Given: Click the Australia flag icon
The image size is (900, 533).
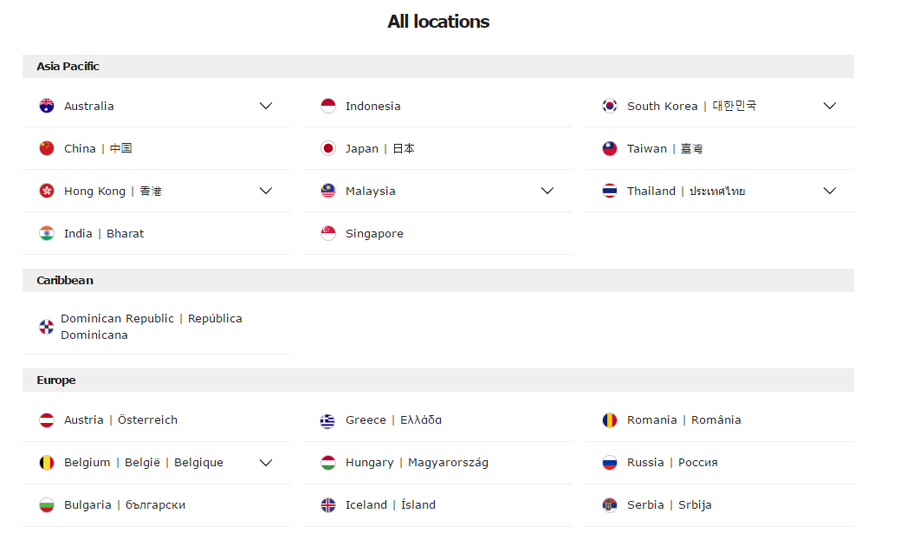Looking at the screenshot, I should pyautogui.click(x=47, y=106).
